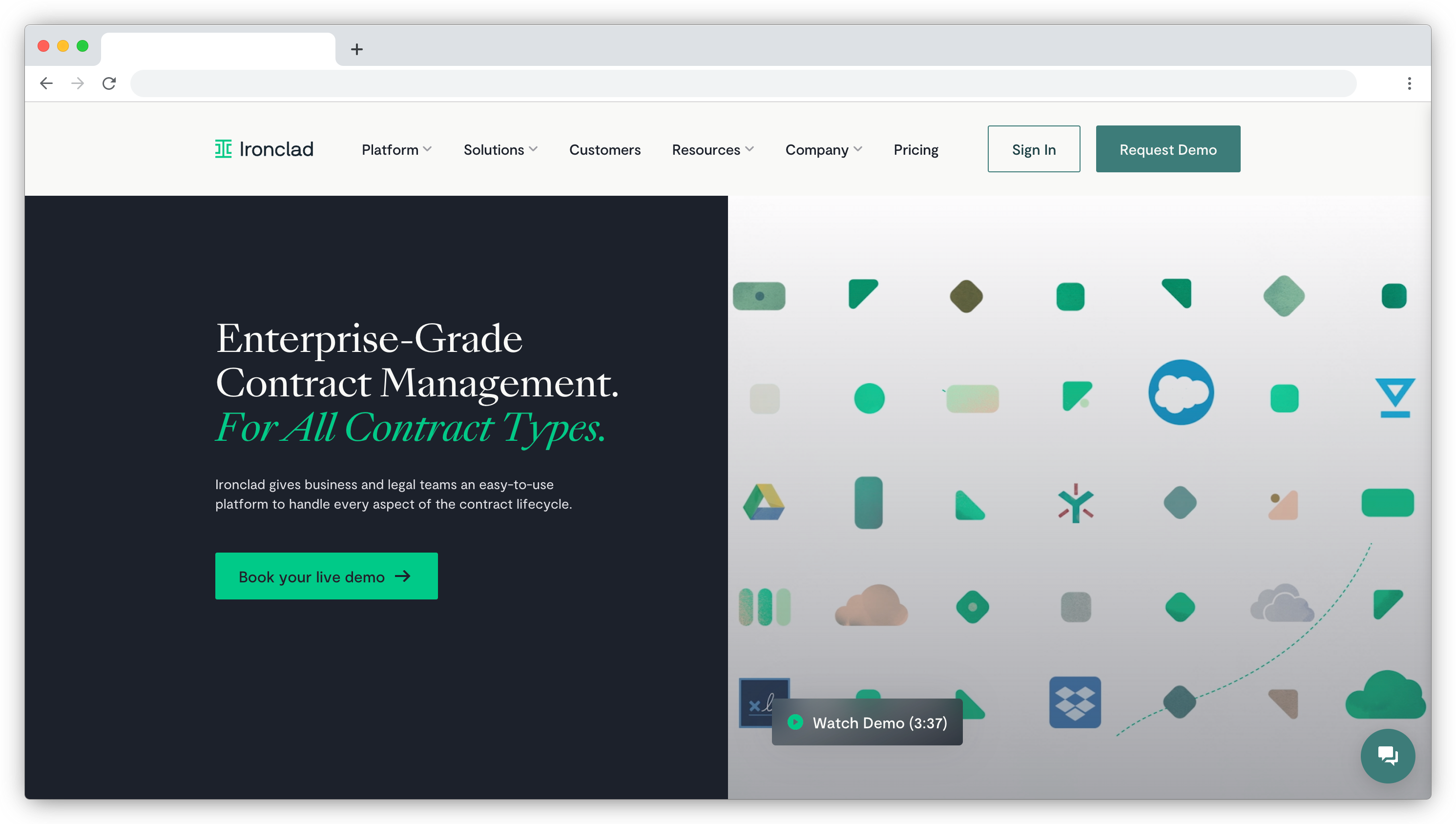Image resolution: width=1456 pixels, height=824 pixels.
Task: Click the Ironclad logo
Action: (x=264, y=149)
